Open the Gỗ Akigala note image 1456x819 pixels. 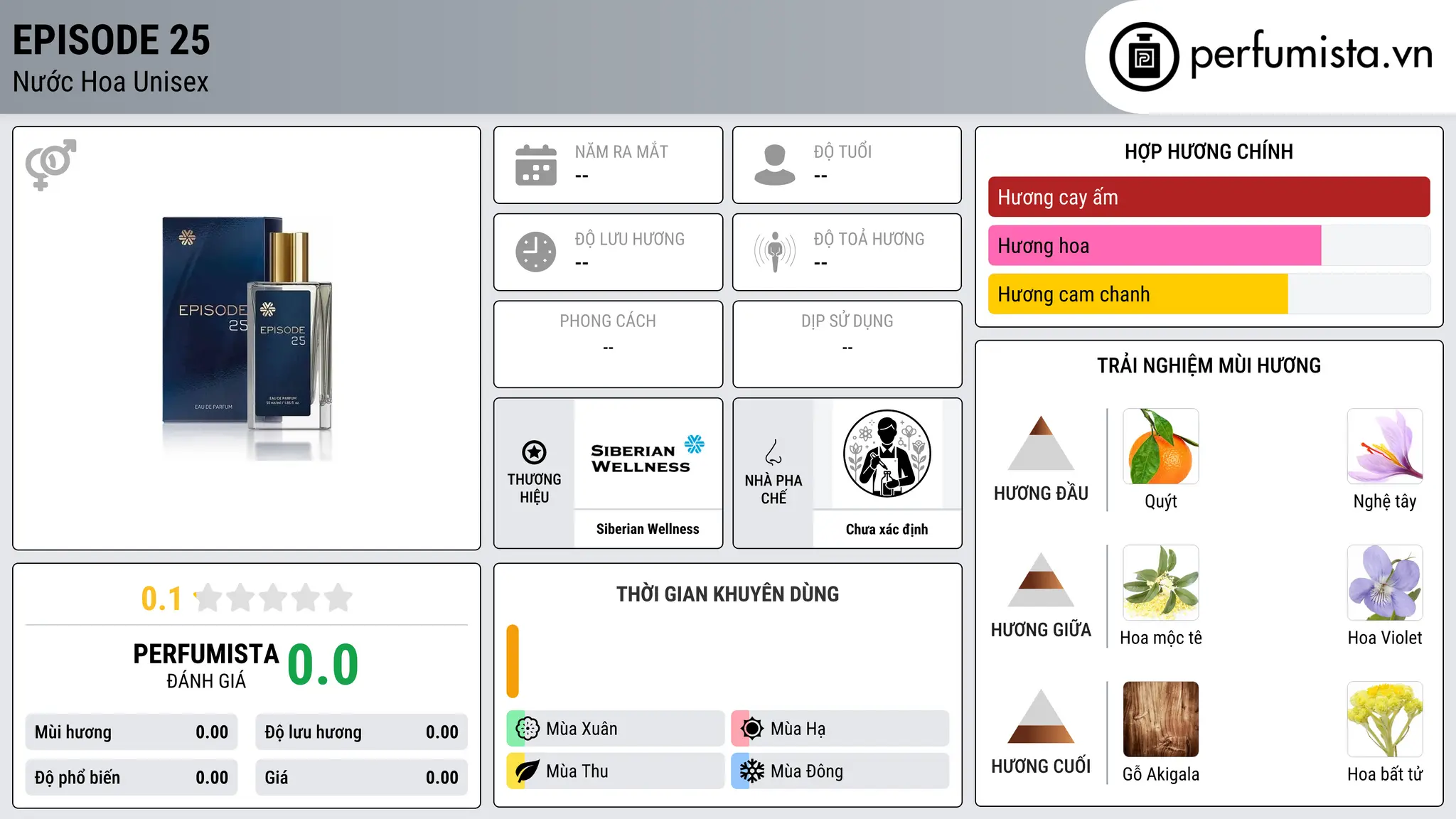coord(1161,719)
